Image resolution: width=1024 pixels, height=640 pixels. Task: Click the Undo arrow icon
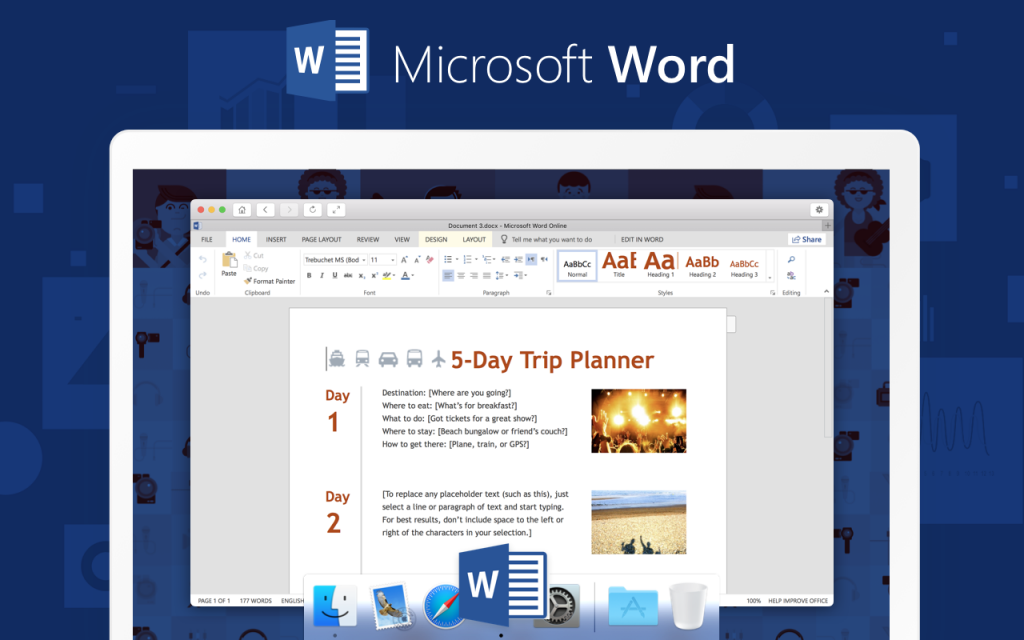coord(203,259)
